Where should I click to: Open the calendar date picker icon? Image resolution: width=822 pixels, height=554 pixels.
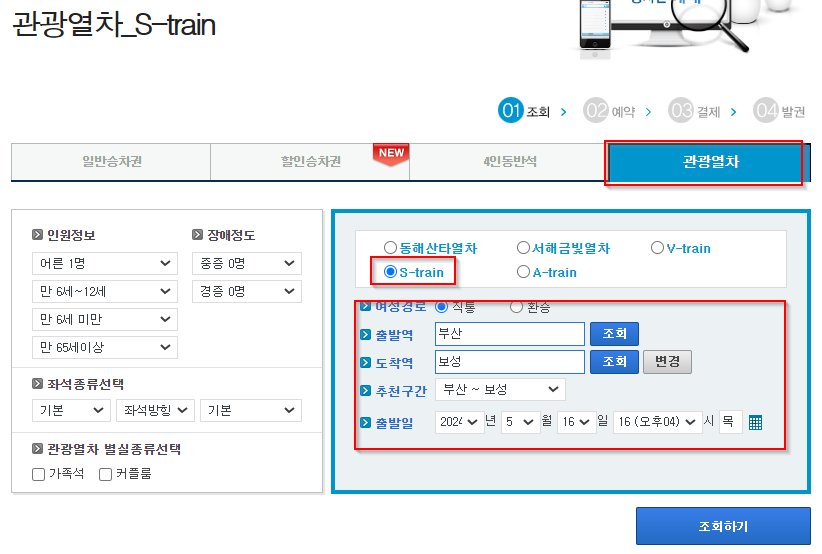755,422
